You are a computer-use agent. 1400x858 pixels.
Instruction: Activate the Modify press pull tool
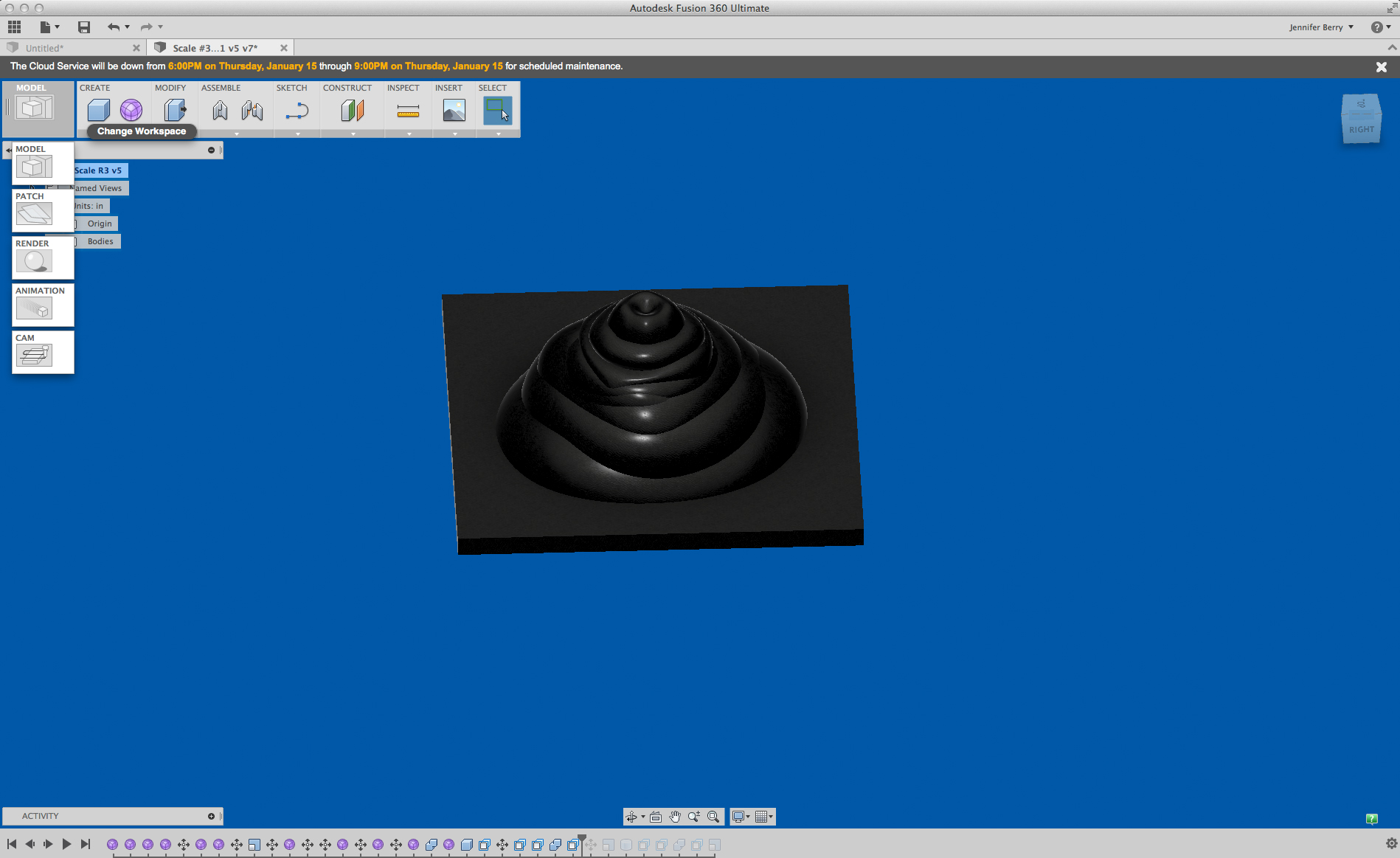(x=176, y=111)
